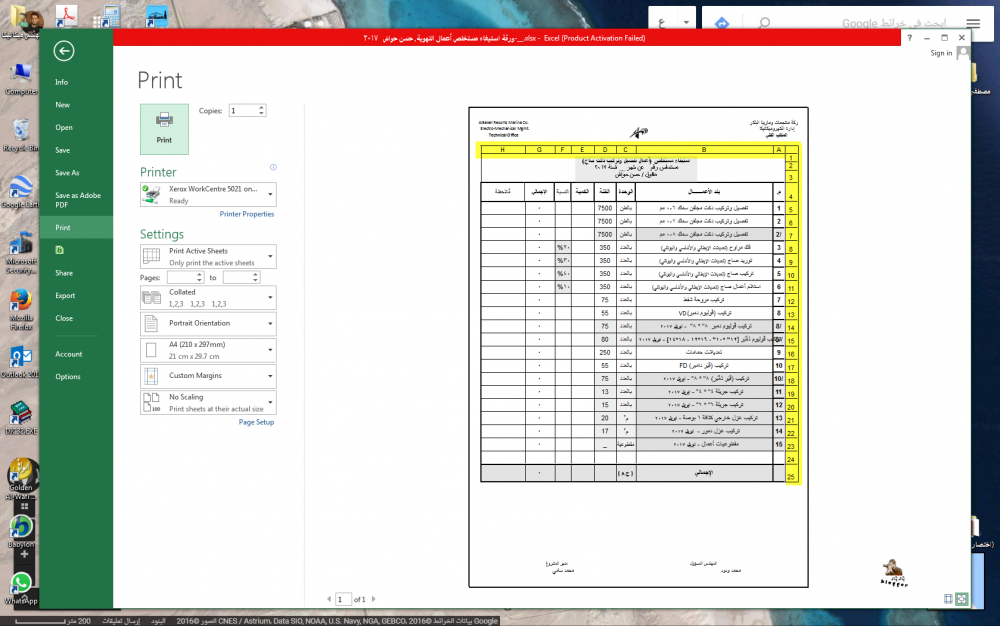Select Export in the backstage menu

pyautogui.click(x=65, y=296)
